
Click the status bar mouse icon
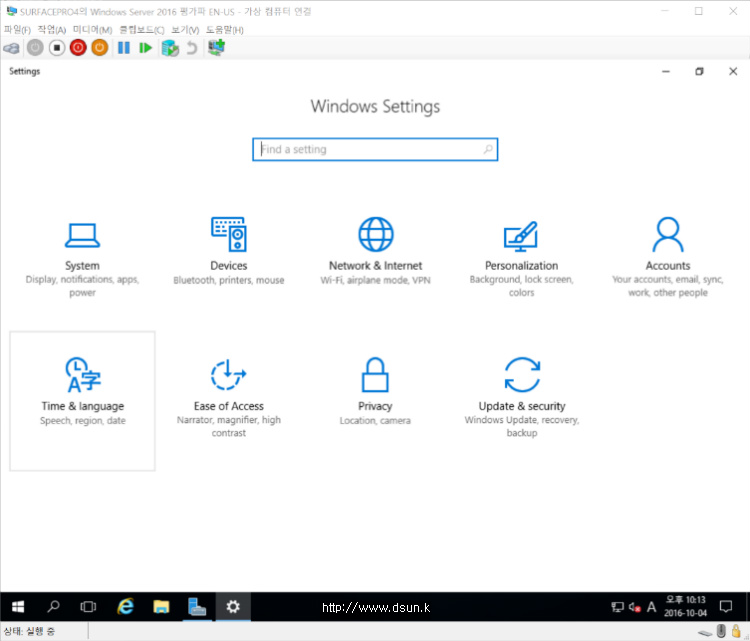click(721, 631)
